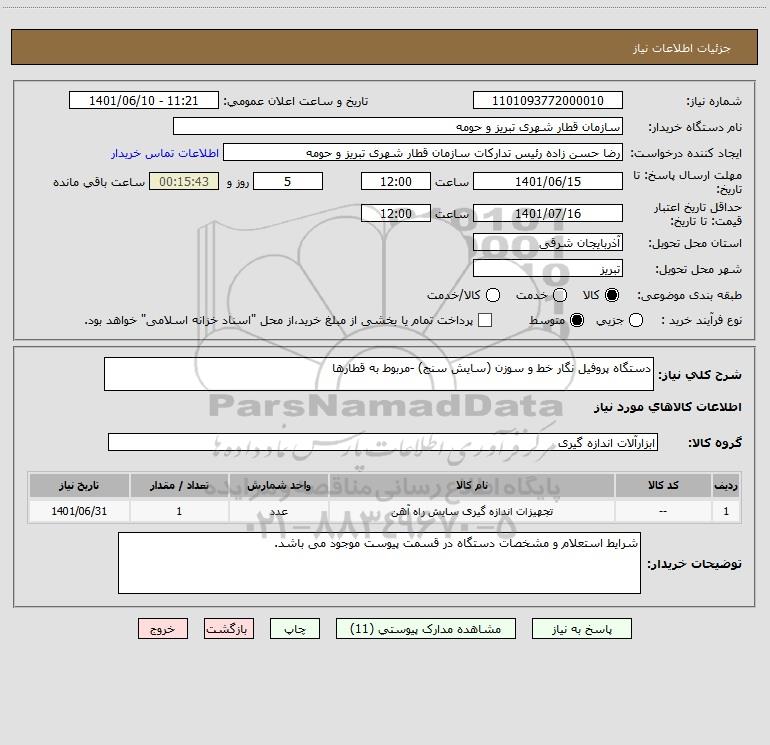Click the buyer organization name field

(398, 126)
